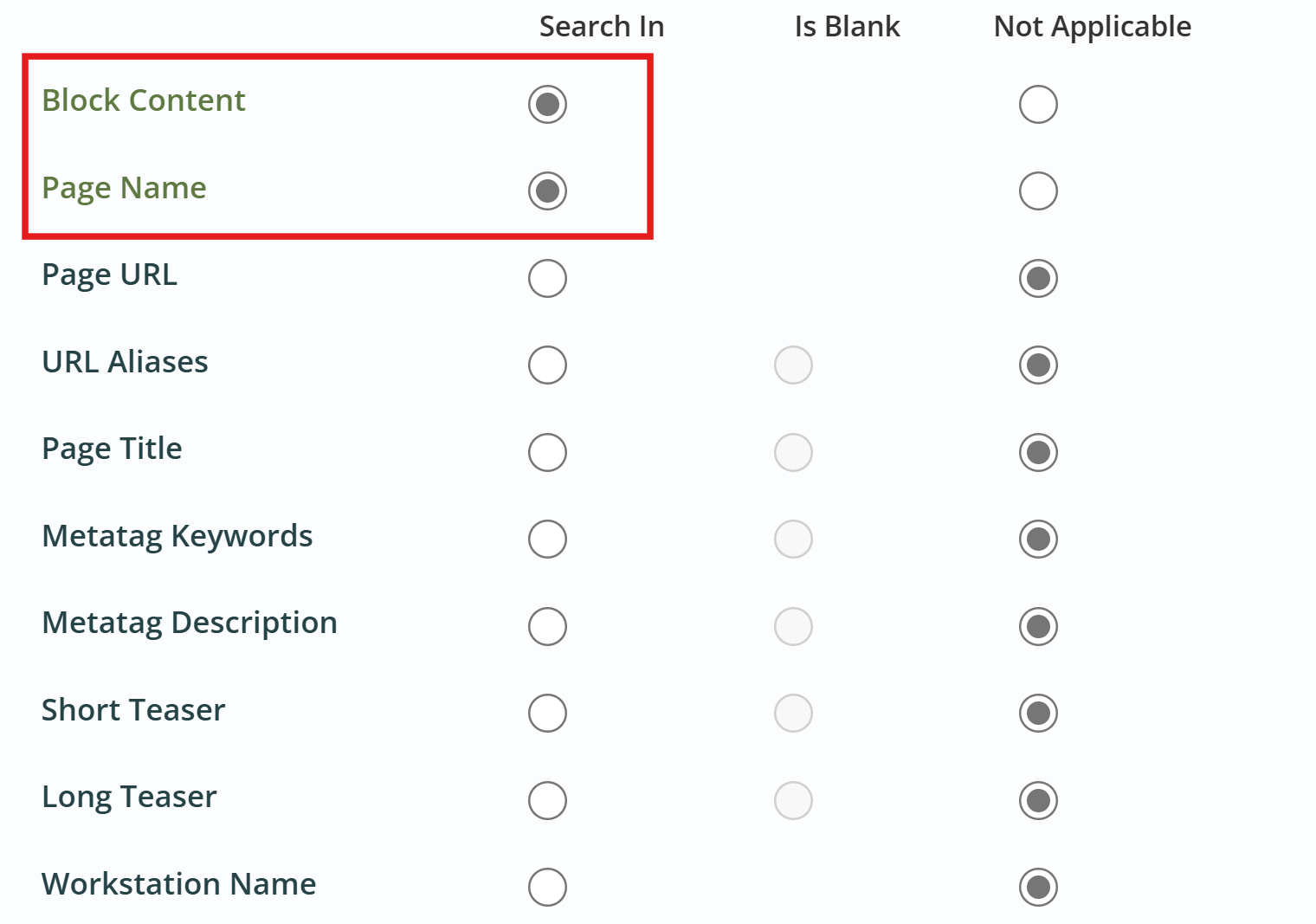Select Search In for Metatag Keywords
1316x924 pixels.
[547, 539]
